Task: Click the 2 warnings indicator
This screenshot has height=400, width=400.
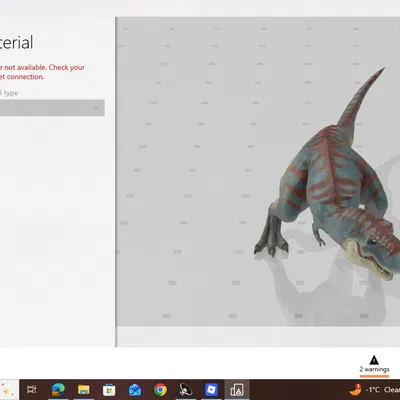Action: 374,365
